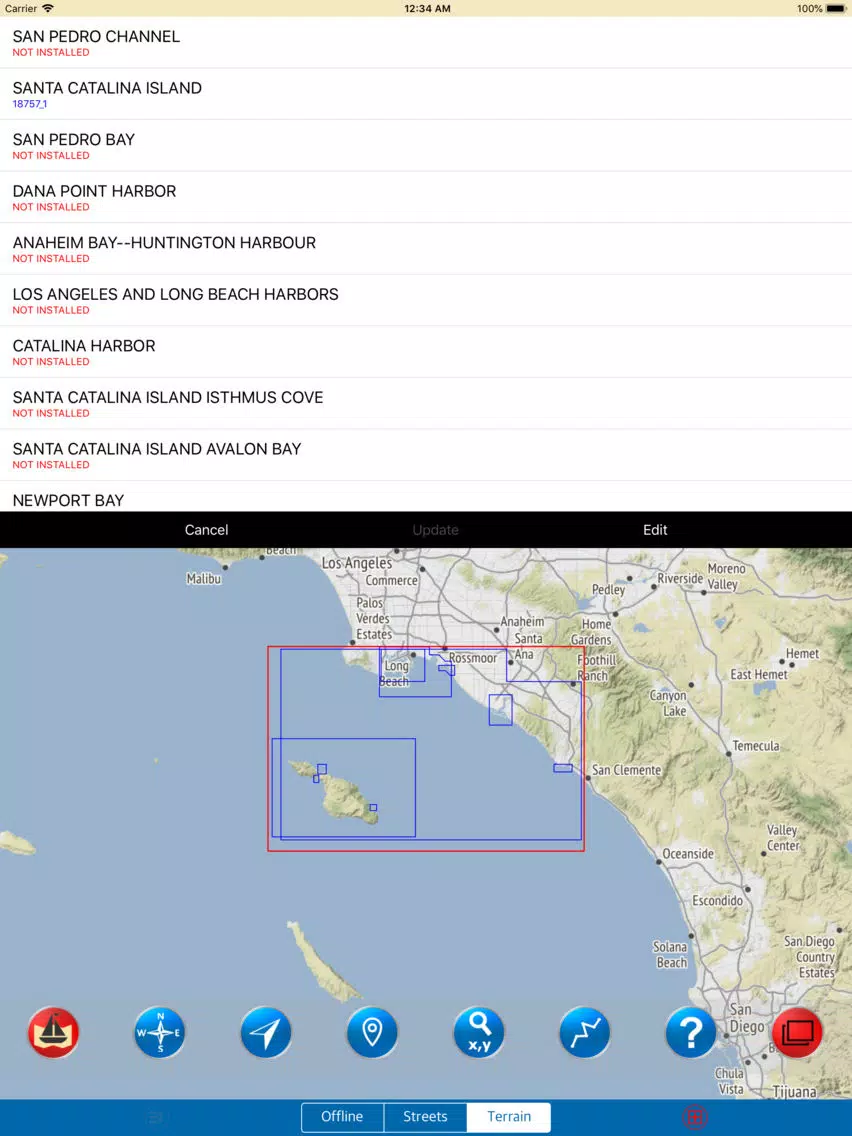Tap the Wi-Fi indicator in status bar
Image resolution: width=852 pixels, height=1136 pixels.
49,9
